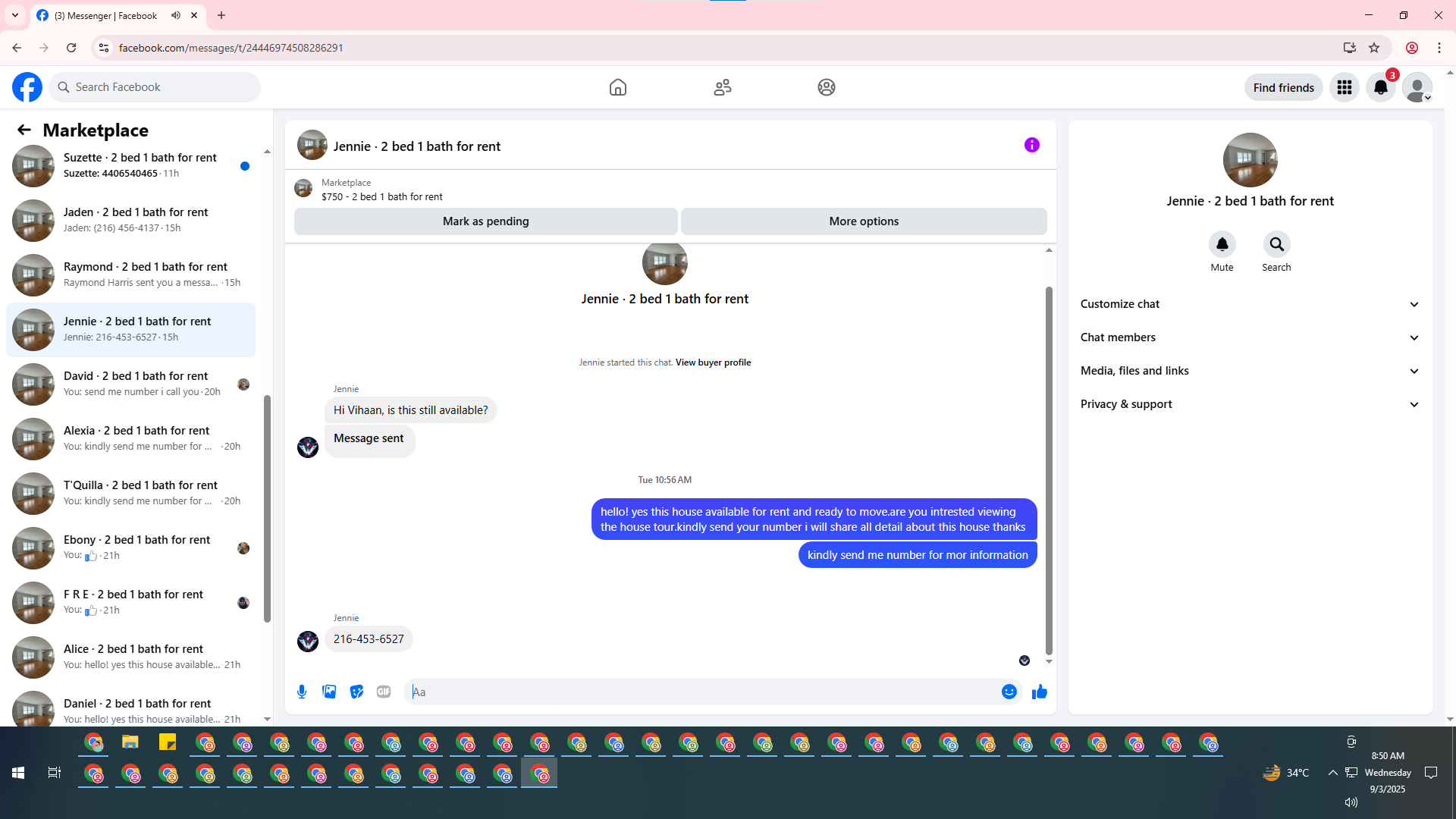Viewport: 1456px width, 819px height.
Task: Record a voice clip with microphone icon
Action: point(302,692)
